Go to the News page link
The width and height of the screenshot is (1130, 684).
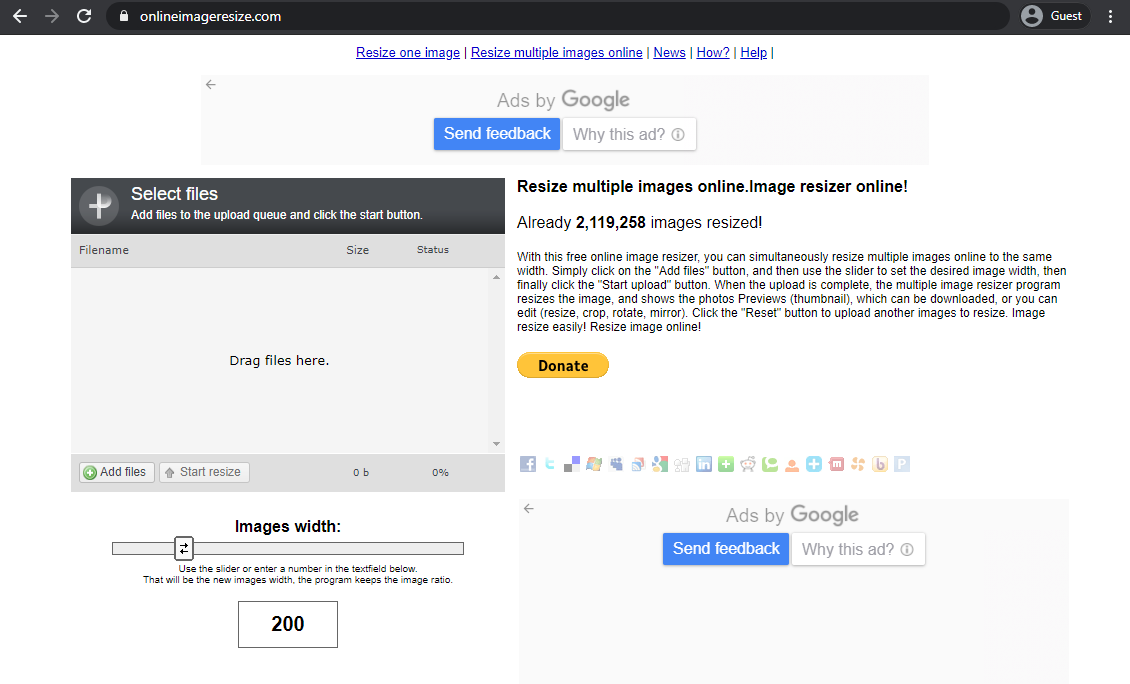(x=669, y=53)
